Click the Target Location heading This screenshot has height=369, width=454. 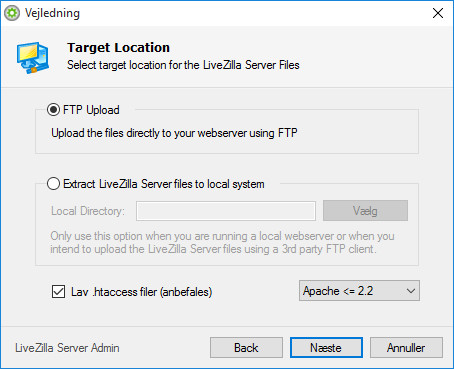(x=118, y=48)
